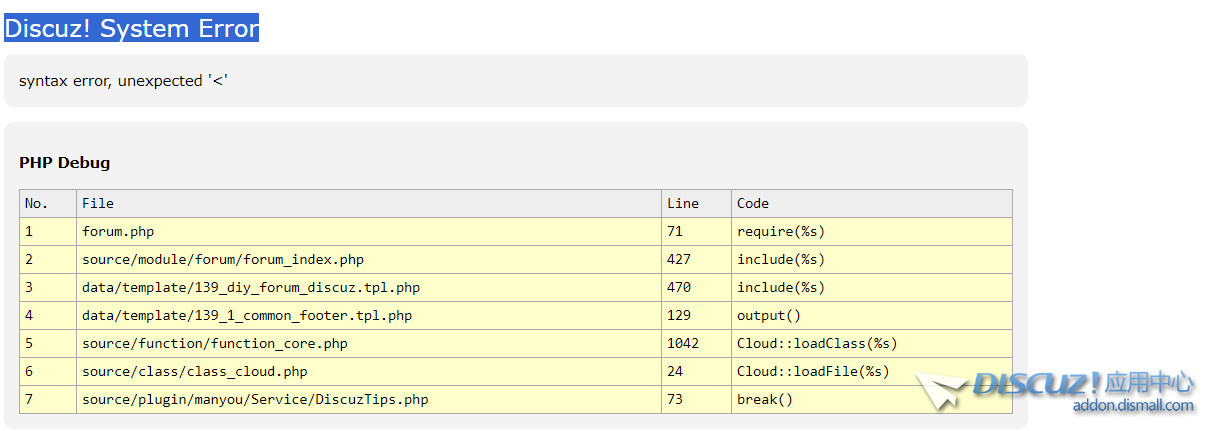This screenshot has height=431, width=1212.
Task: Click row number 2 in the No. column
Action: tap(48, 259)
